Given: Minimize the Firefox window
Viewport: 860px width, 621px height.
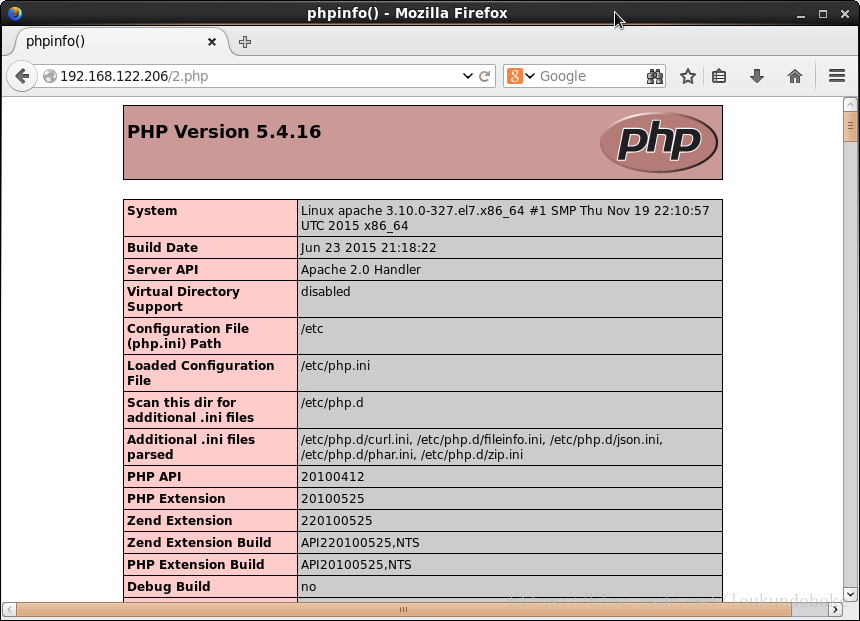Looking at the screenshot, I should pyautogui.click(x=801, y=15).
